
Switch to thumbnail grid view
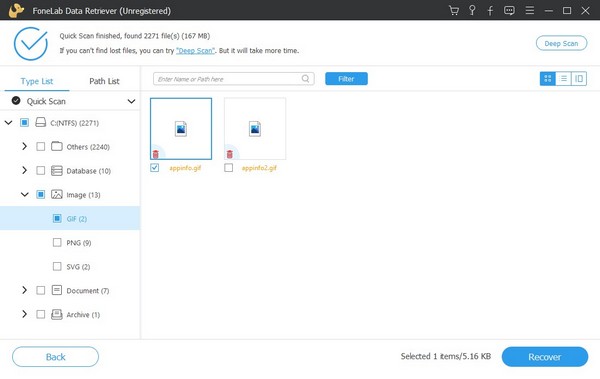(x=548, y=79)
